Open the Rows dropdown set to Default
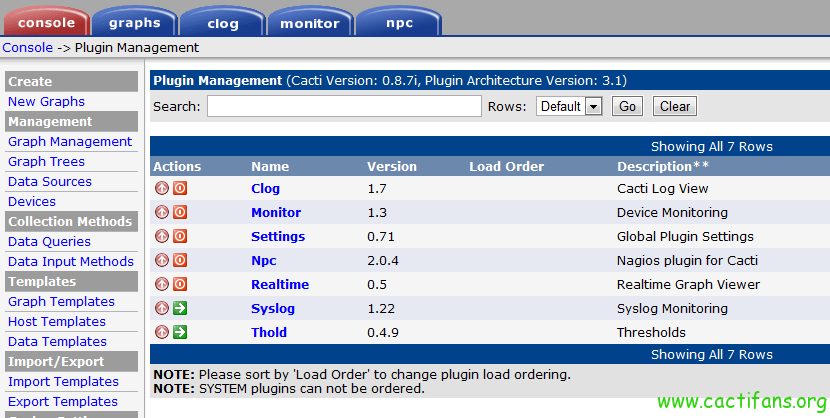Viewport: 830px width, 418px height. tap(569, 106)
